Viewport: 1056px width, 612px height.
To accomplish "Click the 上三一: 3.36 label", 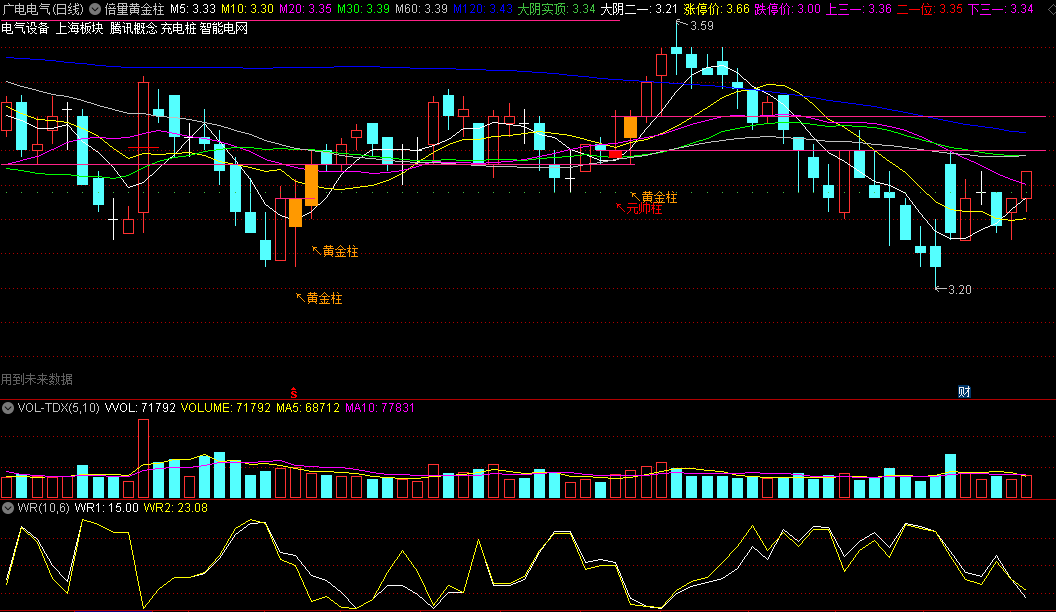I will click(859, 9).
